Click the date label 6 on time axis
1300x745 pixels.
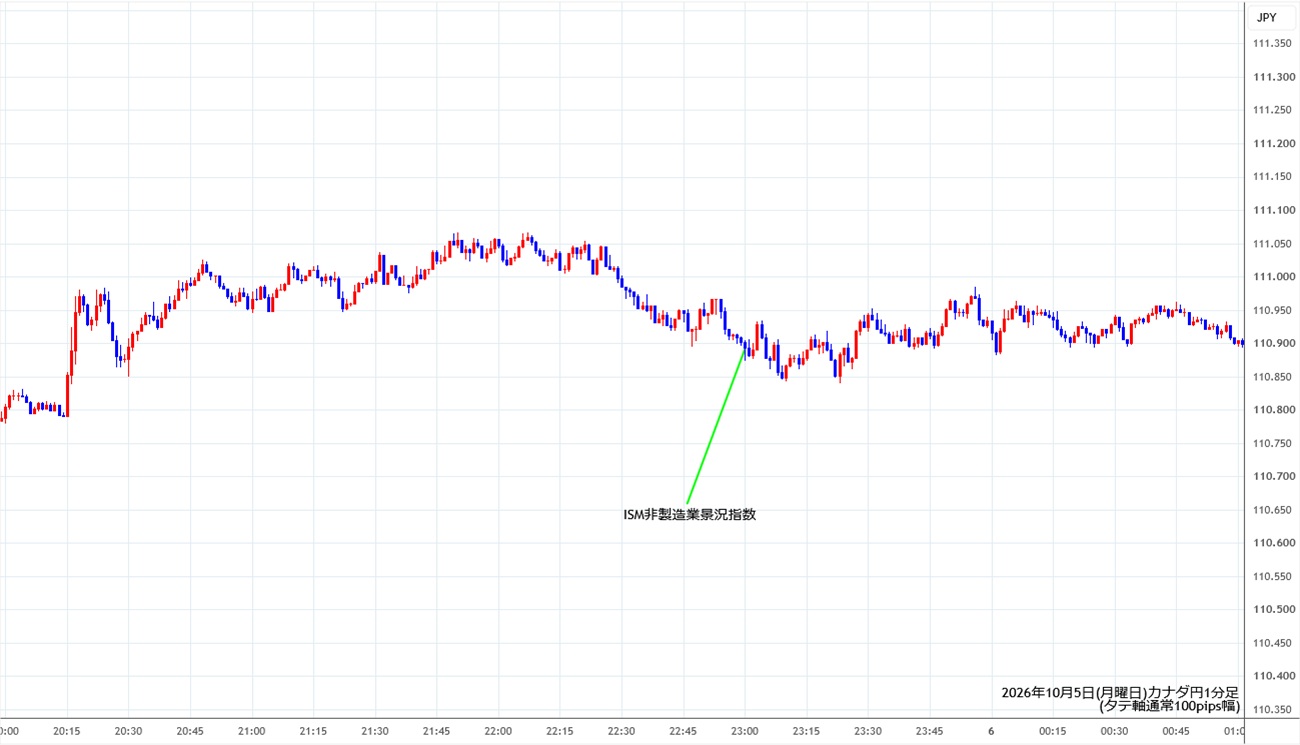click(991, 730)
